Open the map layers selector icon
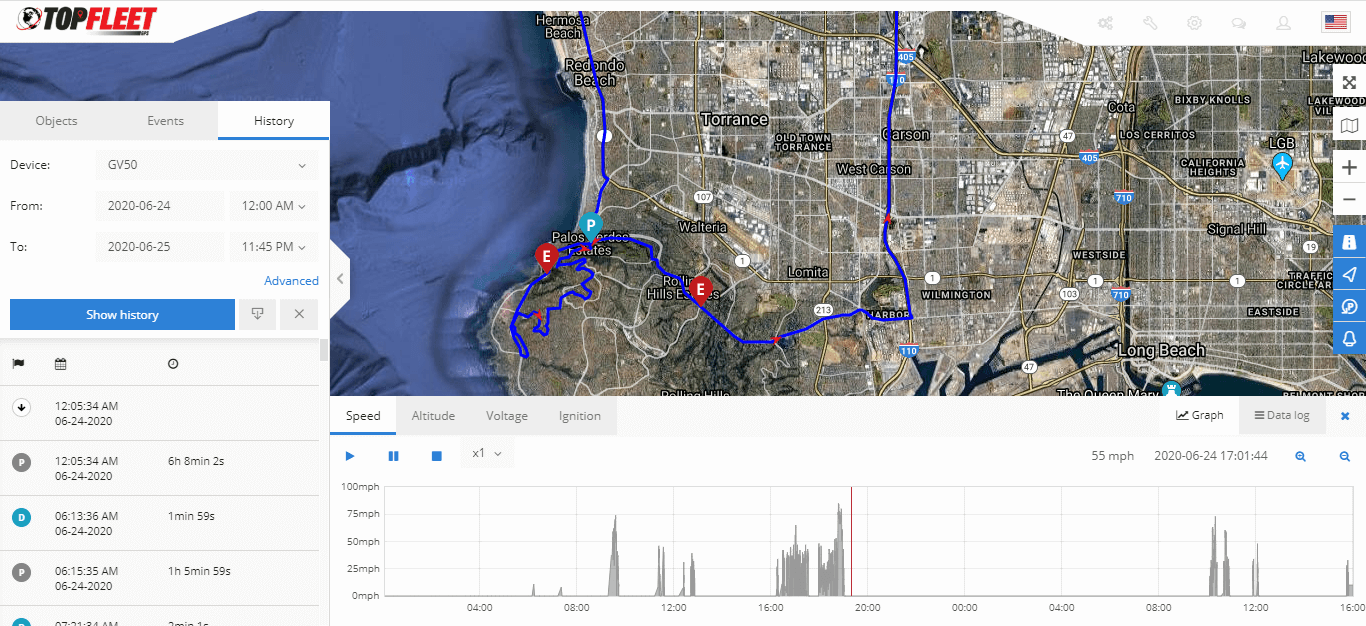Image resolution: width=1366 pixels, height=626 pixels. coord(1349,125)
